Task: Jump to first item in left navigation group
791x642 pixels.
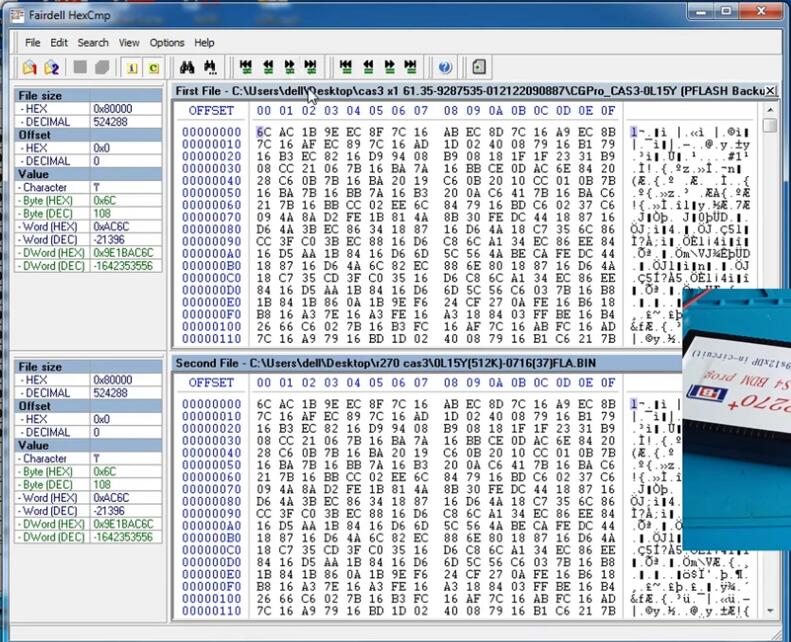Action: [246, 66]
